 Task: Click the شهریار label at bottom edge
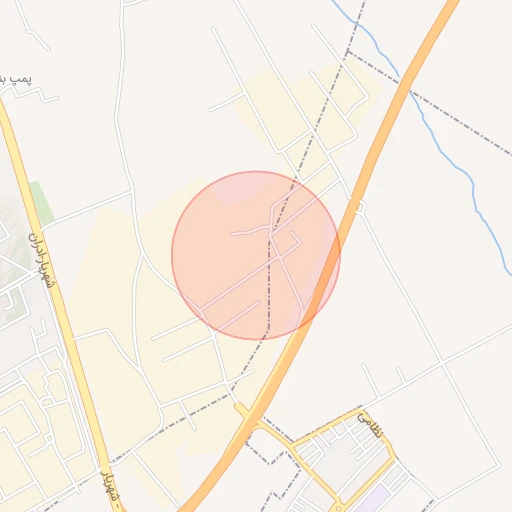(x=110, y=490)
